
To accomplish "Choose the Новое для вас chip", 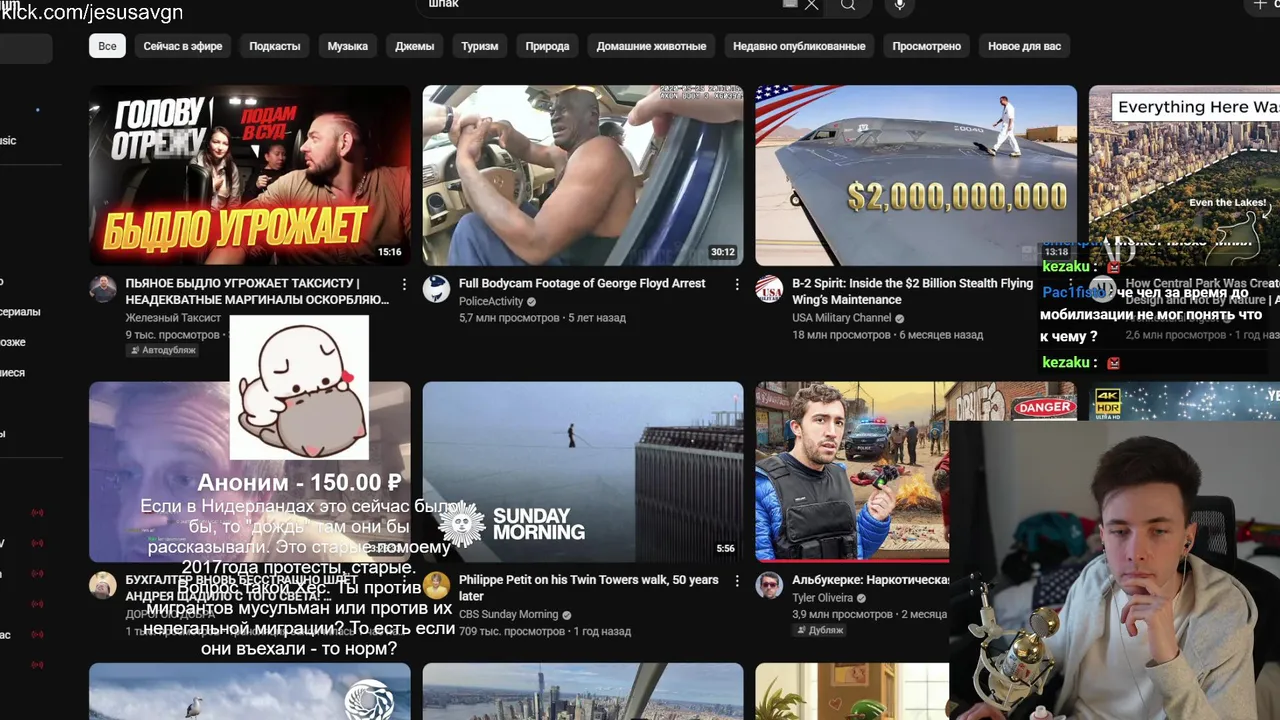I will [1025, 46].
